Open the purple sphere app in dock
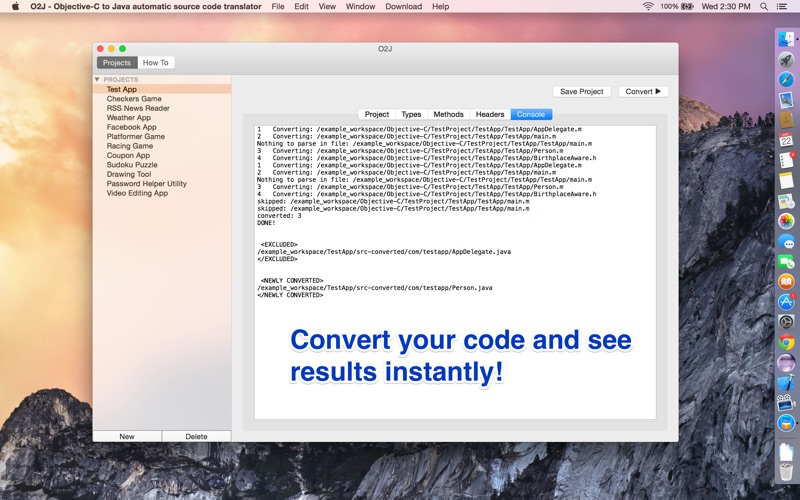 tap(786, 363)
